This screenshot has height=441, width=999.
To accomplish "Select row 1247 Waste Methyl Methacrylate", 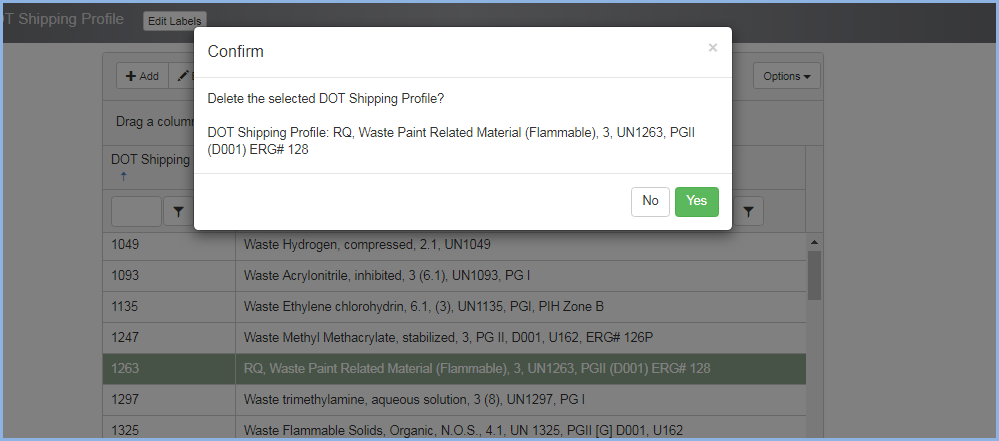I will pos(454,338).
